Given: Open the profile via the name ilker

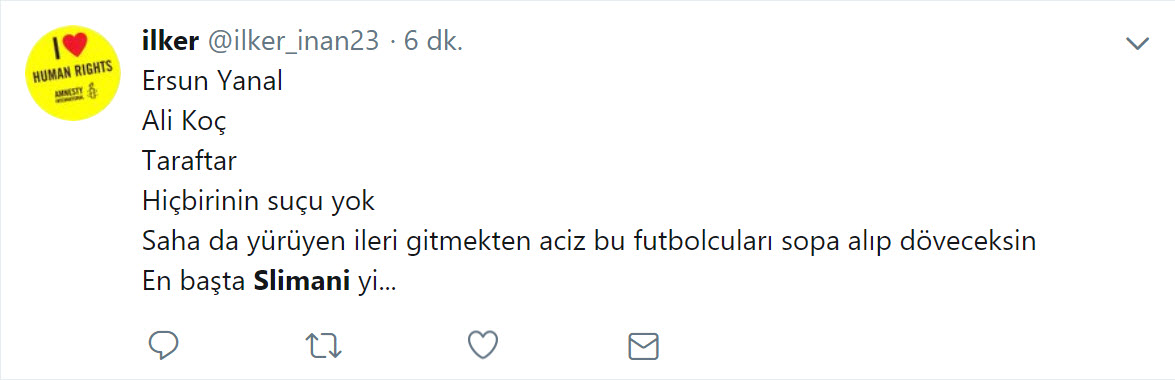Looking at the screenshot, I should (170, 41).
